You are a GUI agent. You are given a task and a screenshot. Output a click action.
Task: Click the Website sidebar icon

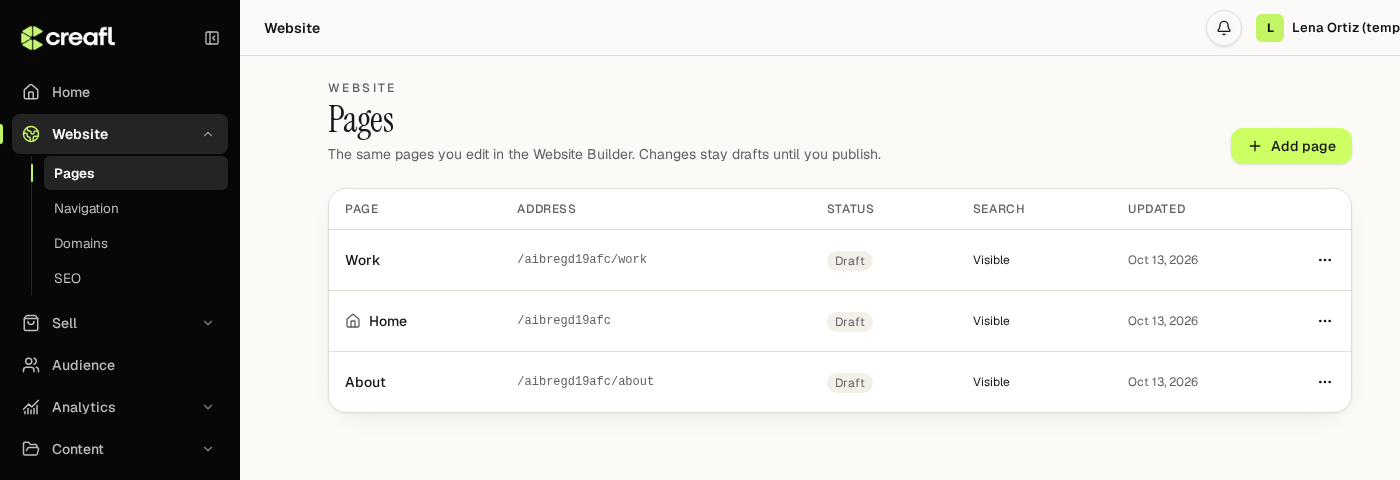tap(31, 134)
